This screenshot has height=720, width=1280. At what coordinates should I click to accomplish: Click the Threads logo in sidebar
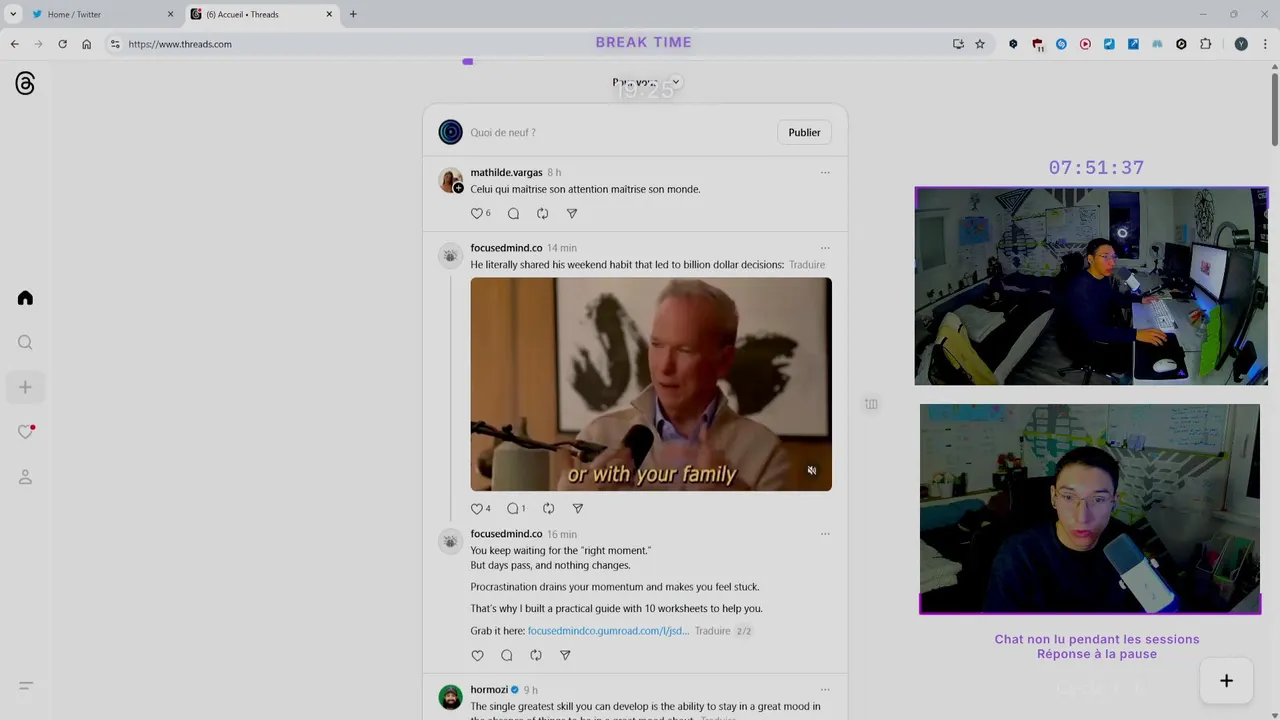pyautogui.click(x=25, y=84)
